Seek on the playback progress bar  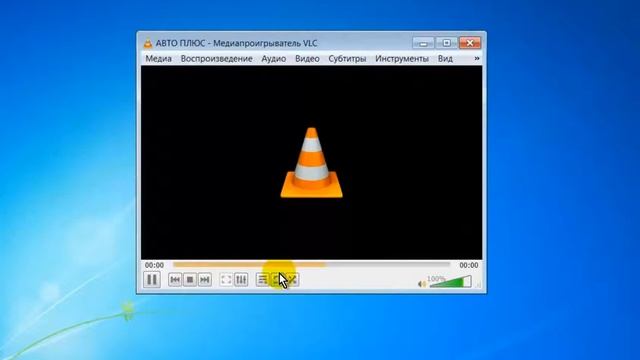[x=311, y=265]
